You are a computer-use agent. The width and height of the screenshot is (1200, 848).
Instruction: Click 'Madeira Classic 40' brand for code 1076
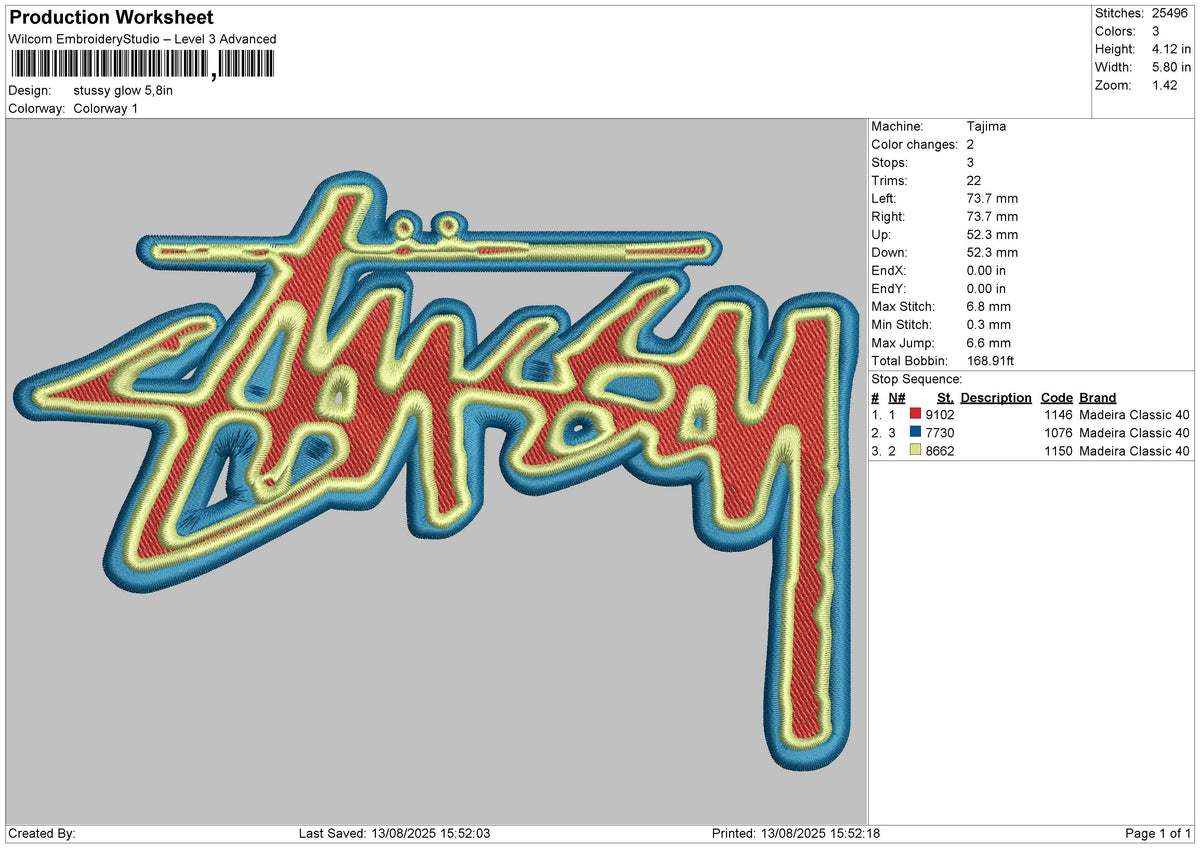point(1134,433)
